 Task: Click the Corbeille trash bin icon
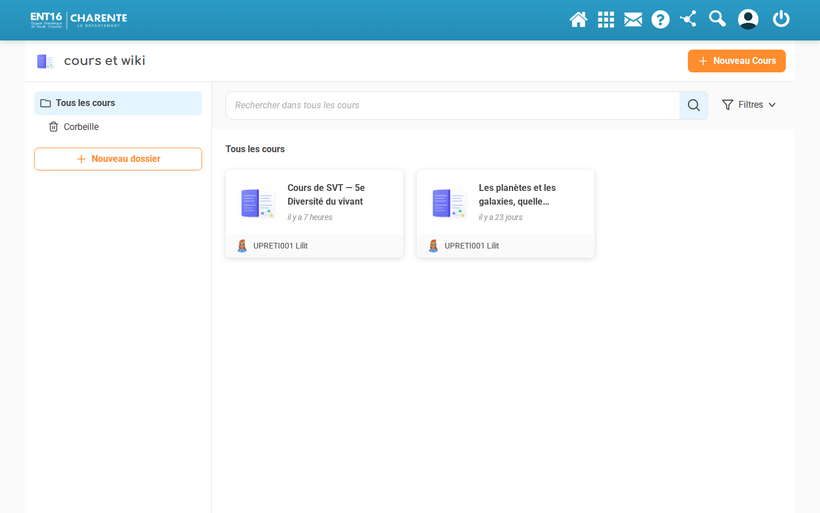pyautogui.click(x=53, y=127)
